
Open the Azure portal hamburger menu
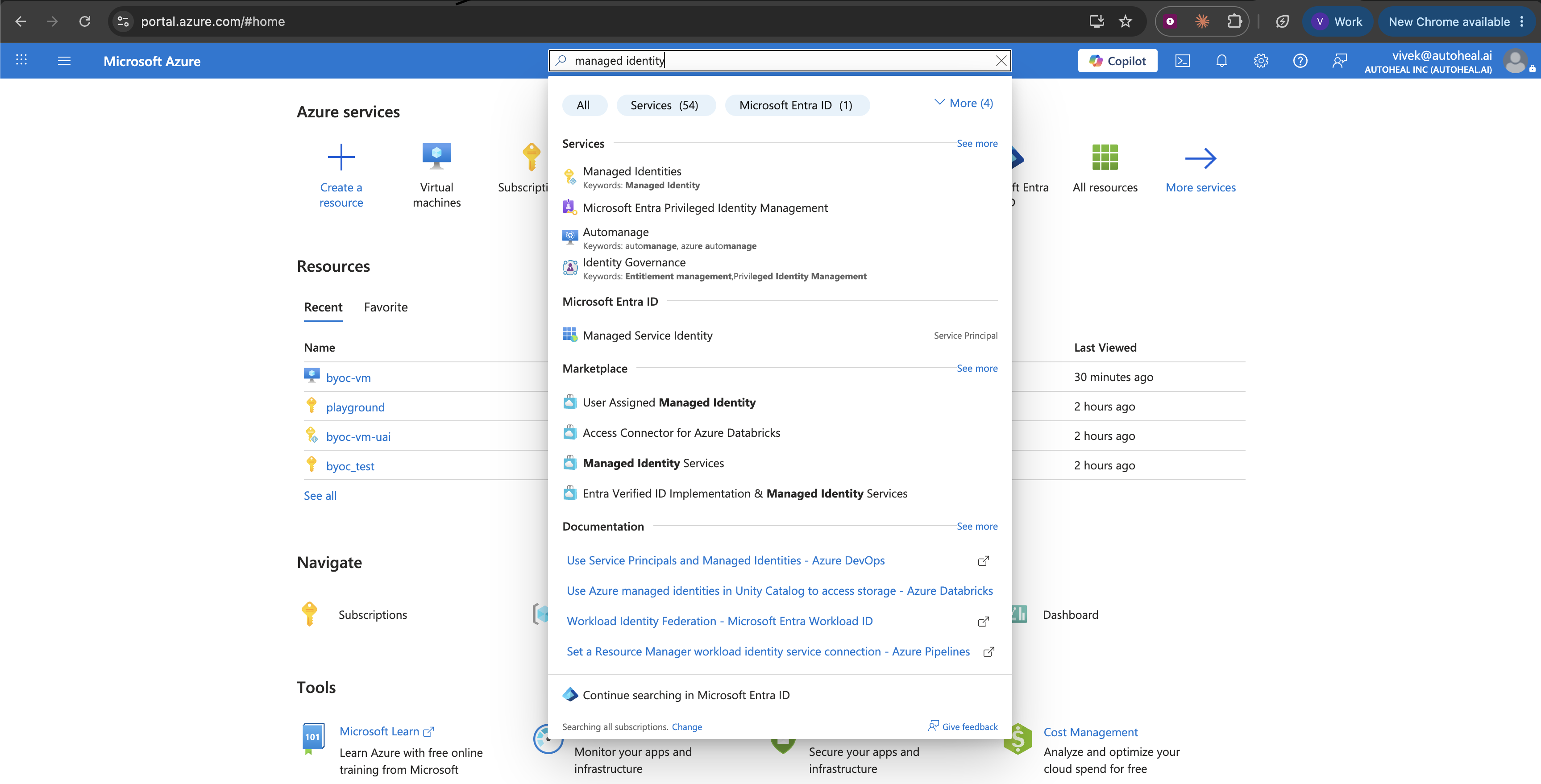pyautogui.click(x=64, y=60)
